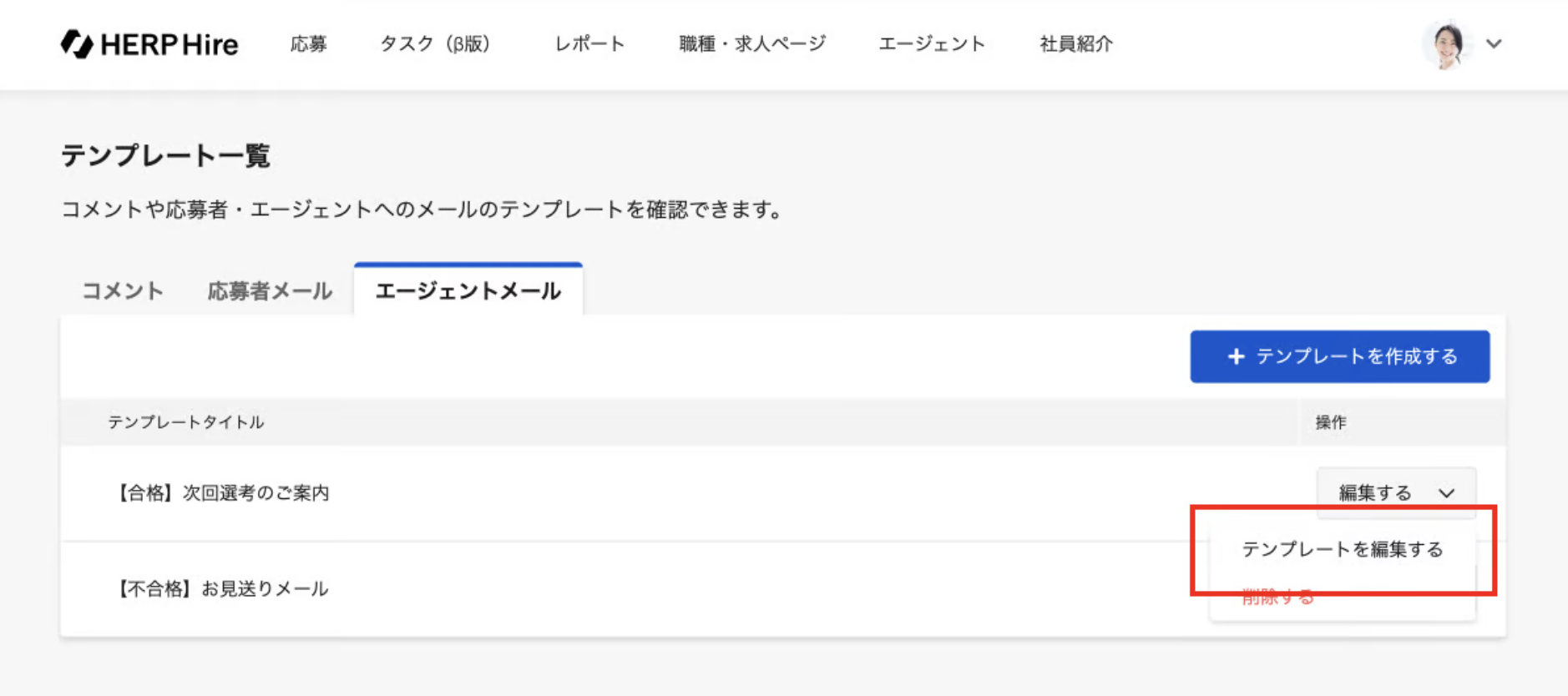Screen dimensions: 1568x696
Task: Click 社員紹介 in the header menu
Action: (1075, 44)
